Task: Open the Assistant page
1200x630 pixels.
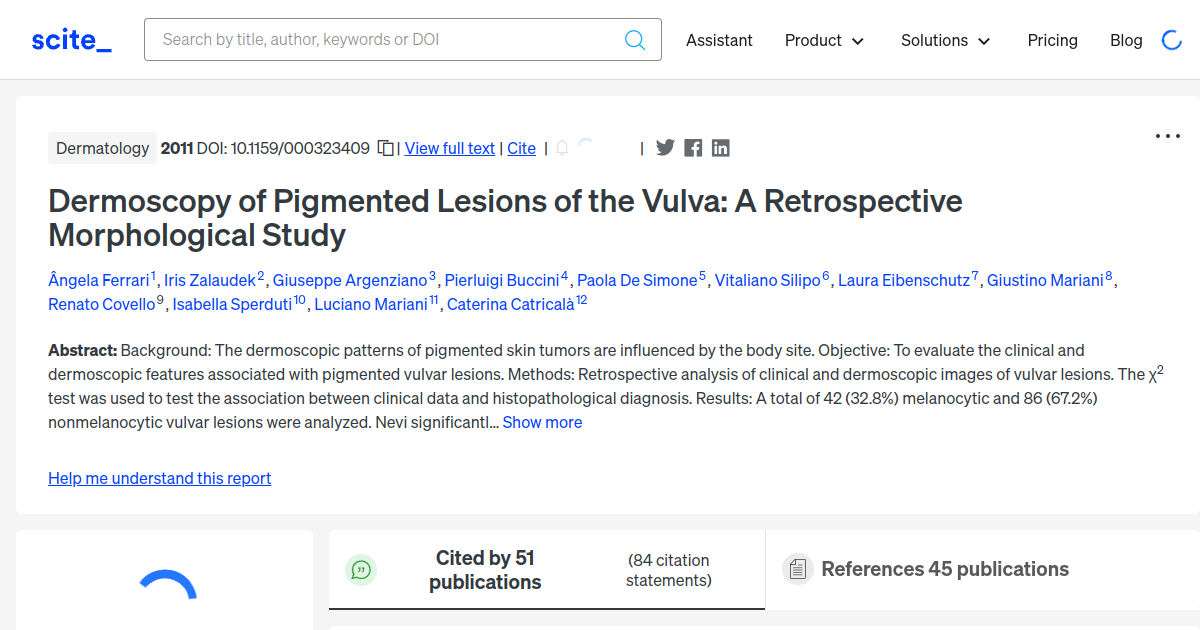Action: (719, 40)
